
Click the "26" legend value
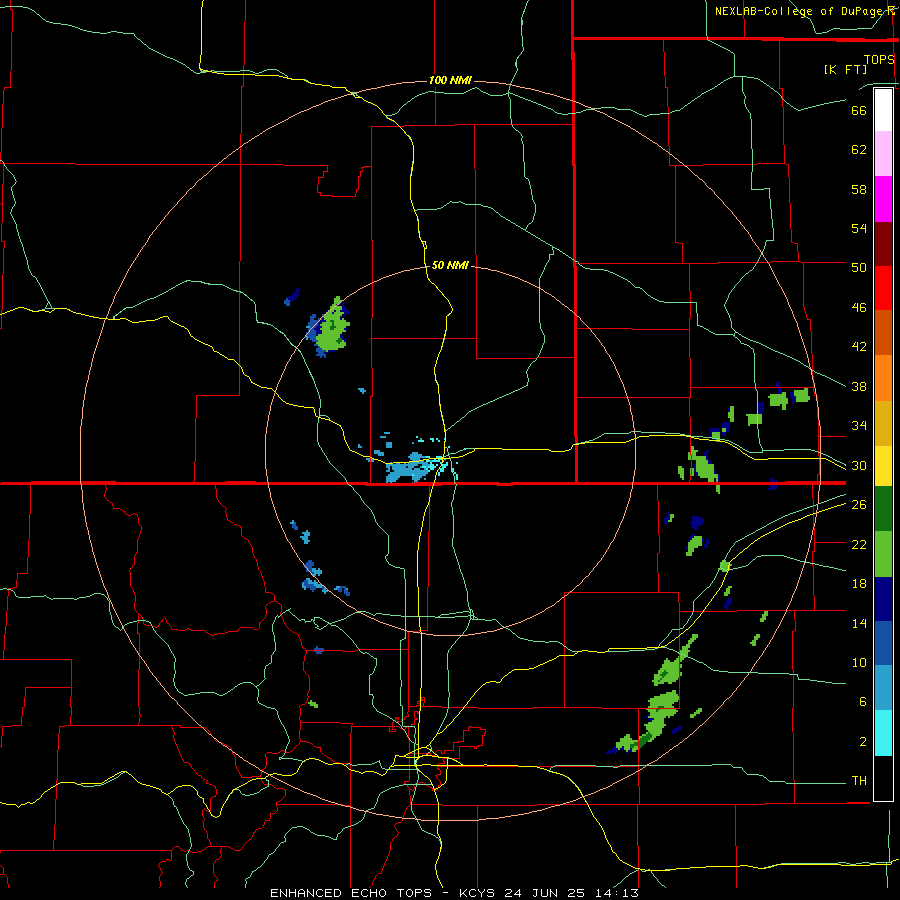(859, 505)
